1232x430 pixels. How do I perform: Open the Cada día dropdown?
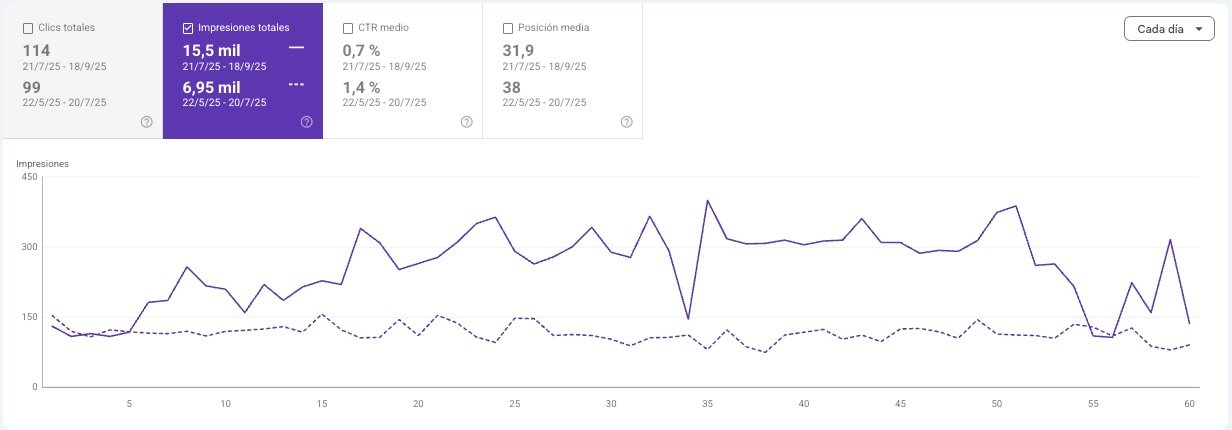(1169, 29)
